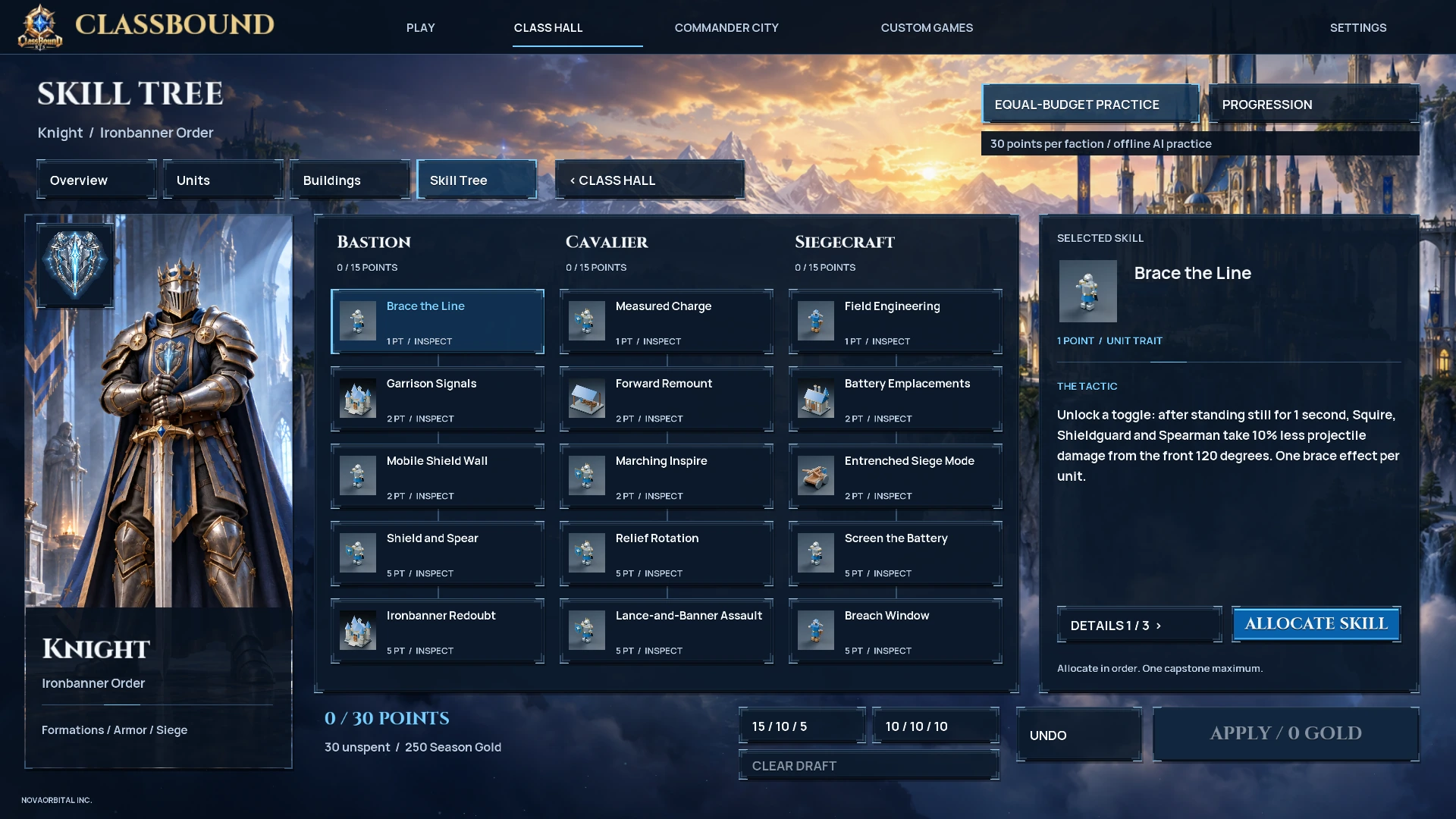The height and width of the screenshot is (819, 1456).
Task: Click the Mobile Shield Wall skill icon
Action: click(x=358, y=475)
